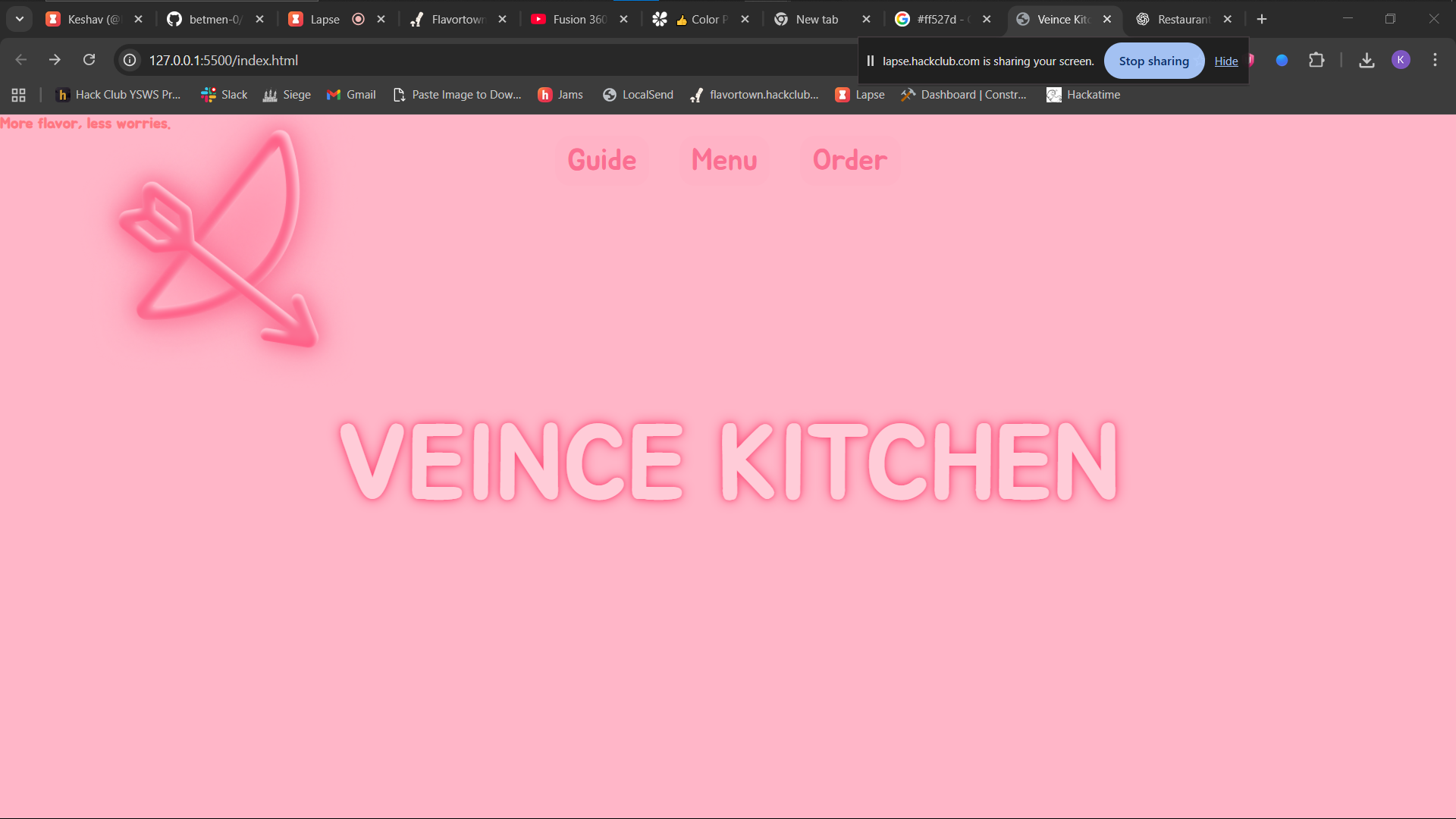The image size is (1456, 819).
Task: Expand the tab search dropdown arrow
Action: [x=20, y=19]
